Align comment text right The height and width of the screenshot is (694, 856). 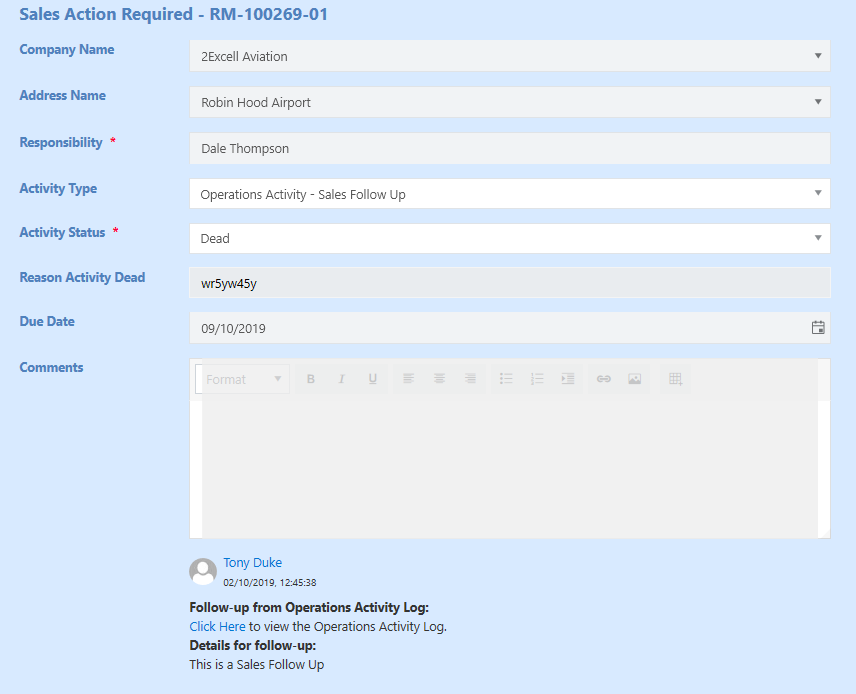click(470, 379)
